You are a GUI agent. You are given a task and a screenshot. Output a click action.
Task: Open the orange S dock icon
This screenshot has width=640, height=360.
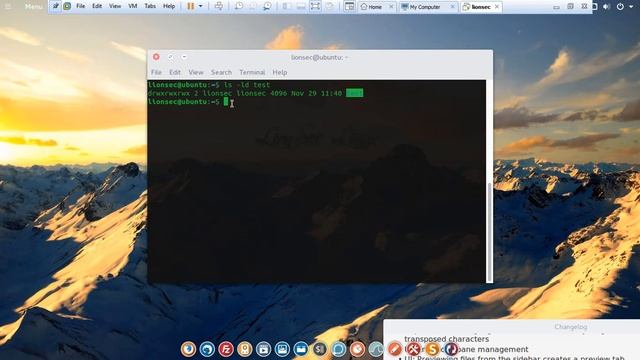[432, 349]
